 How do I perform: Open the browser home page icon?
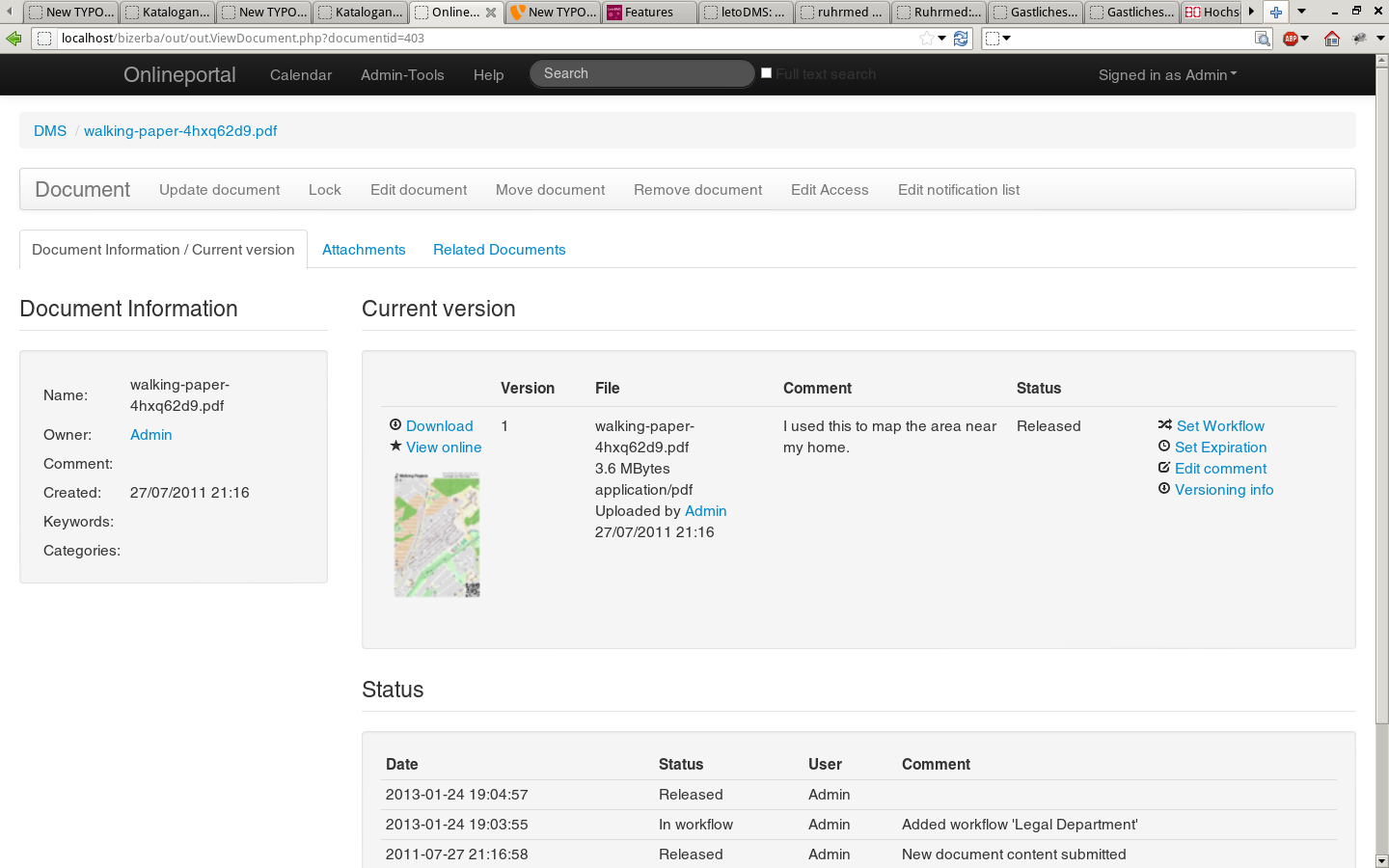point(1332,39)
